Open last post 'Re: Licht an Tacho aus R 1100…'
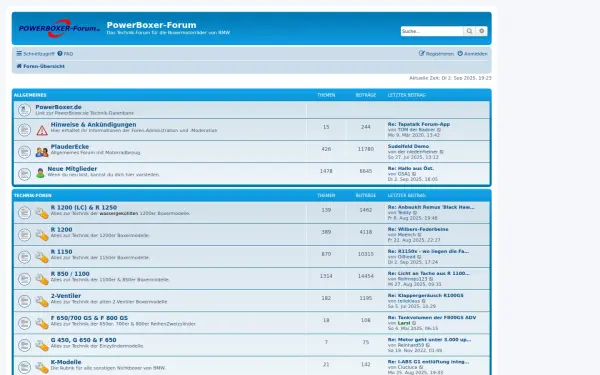The width and height of the screenshot is (600, 375). coord(429,273)
